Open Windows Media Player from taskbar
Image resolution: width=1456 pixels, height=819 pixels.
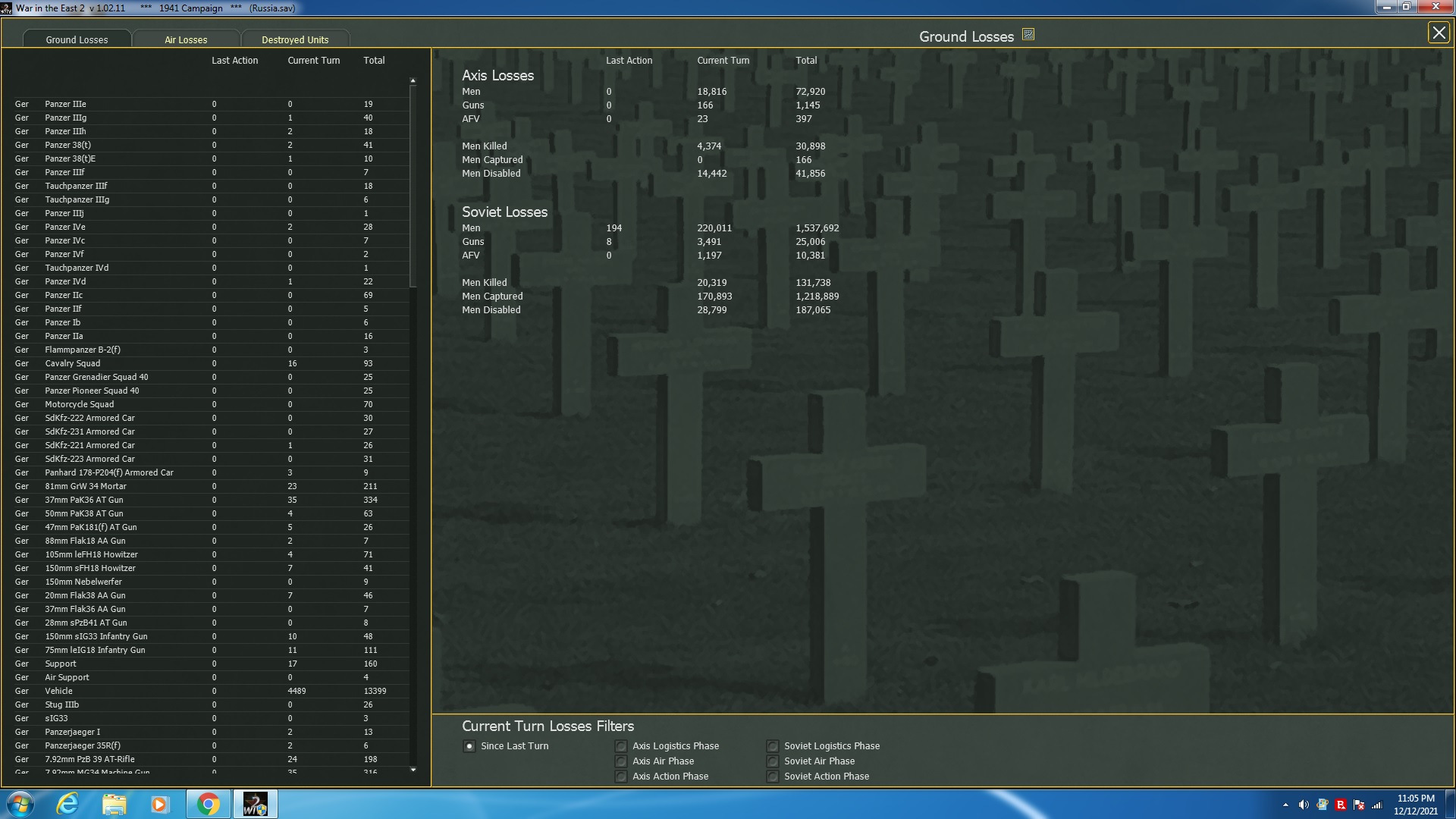(159, 804)
